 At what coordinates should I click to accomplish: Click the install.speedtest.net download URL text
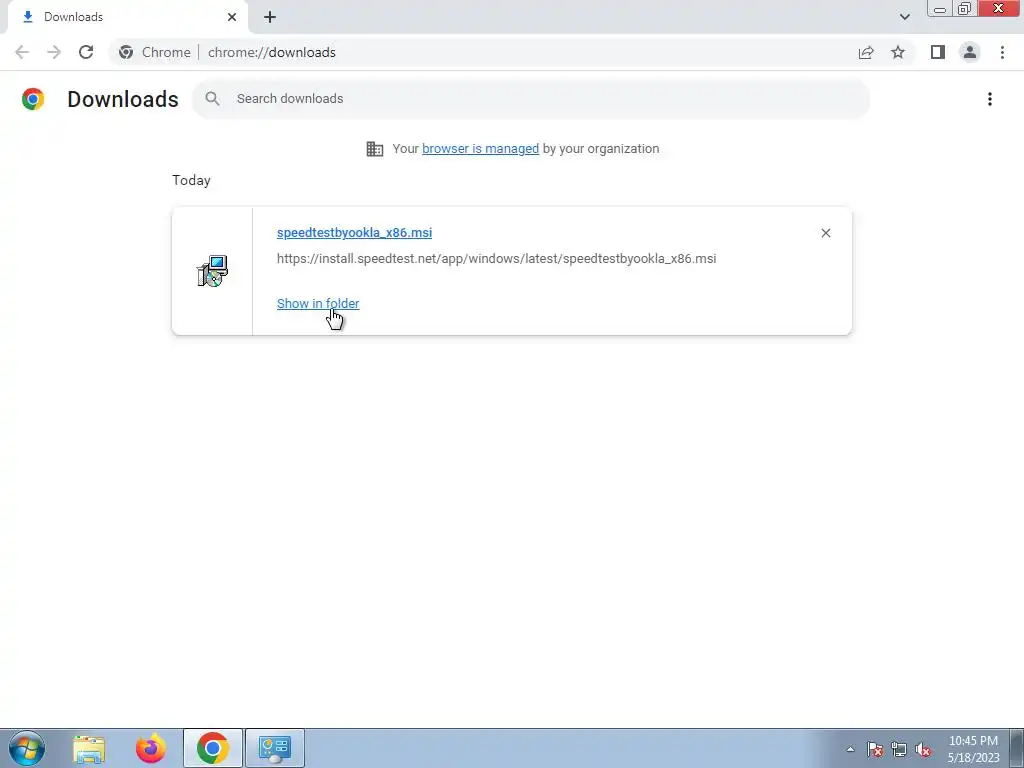coord(496,259)
